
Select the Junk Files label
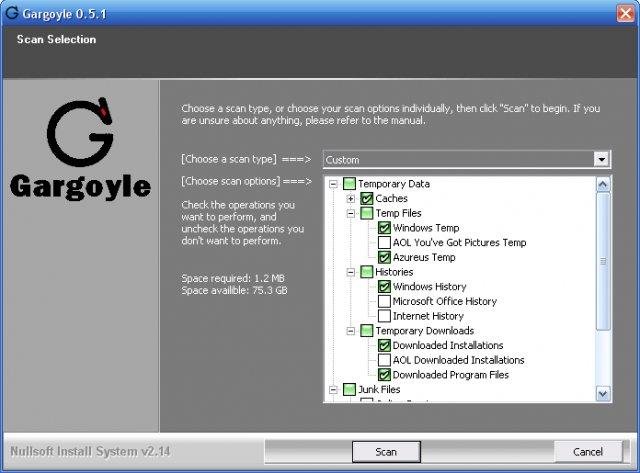(379, 390)
